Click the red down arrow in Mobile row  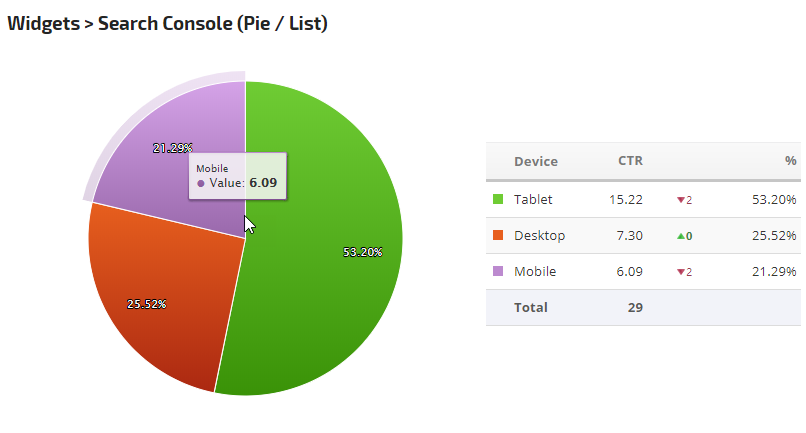point(681,272)
